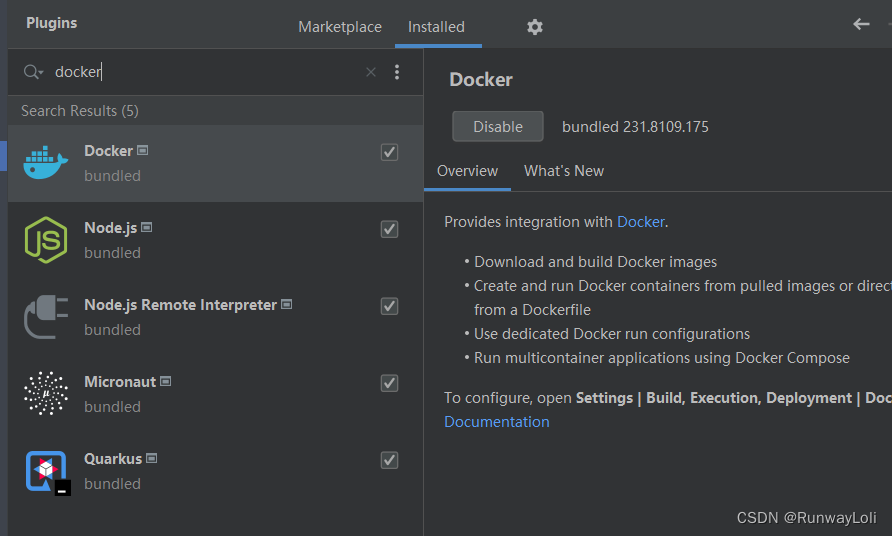Open search options three-dot menu

[x=397, y=72]
